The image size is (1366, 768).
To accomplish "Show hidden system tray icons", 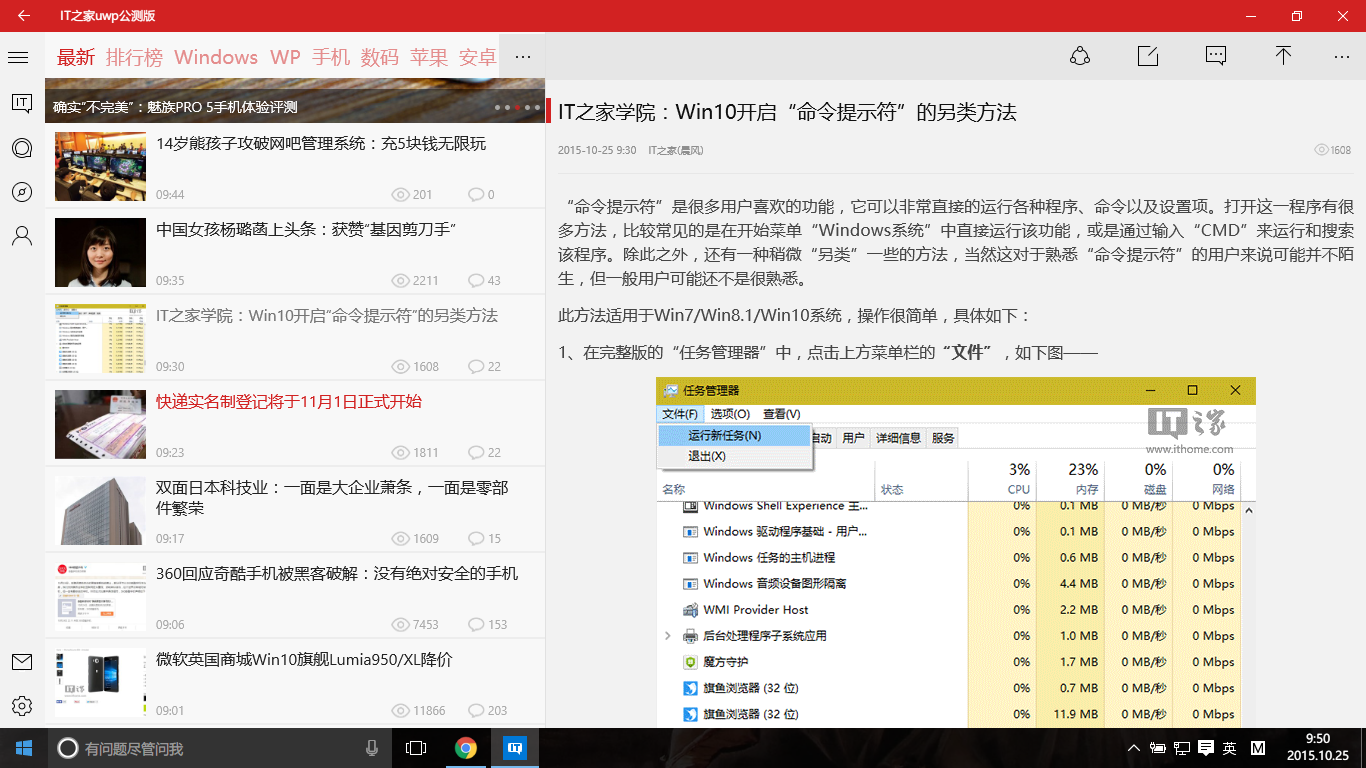I will tap(1134, 748).
